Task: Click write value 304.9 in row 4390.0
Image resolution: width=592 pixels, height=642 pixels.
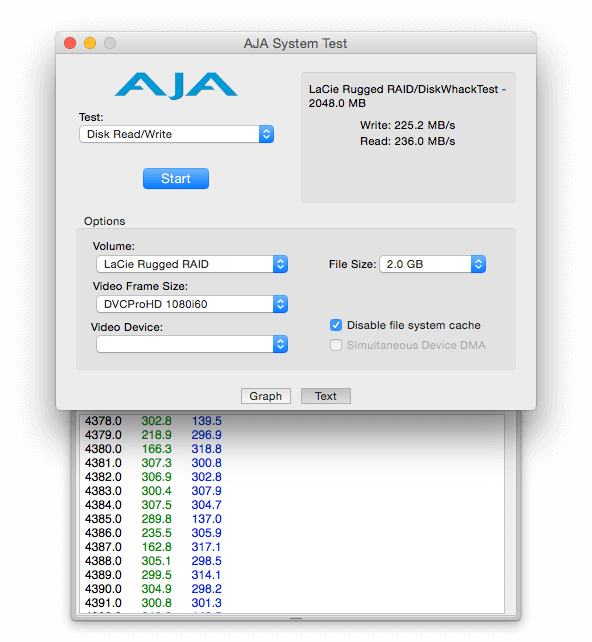Action: pyautogui.click(x=156, y=589)
